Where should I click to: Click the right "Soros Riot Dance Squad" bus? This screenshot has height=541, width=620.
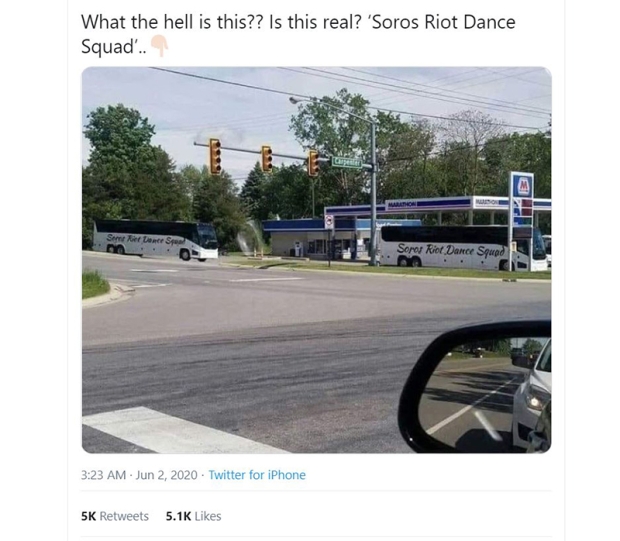(x=463, y=248)
